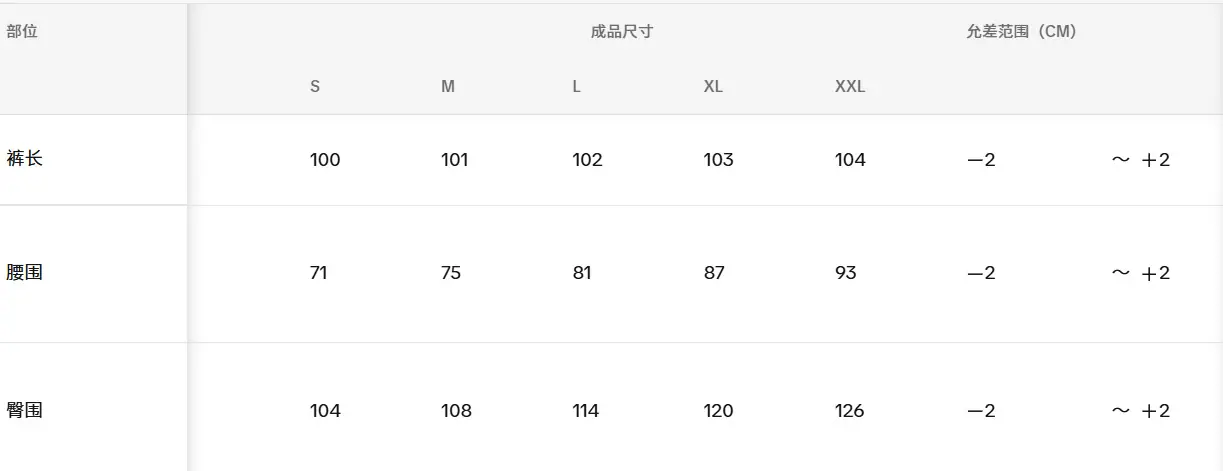Click the 裤长 row label
This screenshot has height=471, width=1223.
24,159
